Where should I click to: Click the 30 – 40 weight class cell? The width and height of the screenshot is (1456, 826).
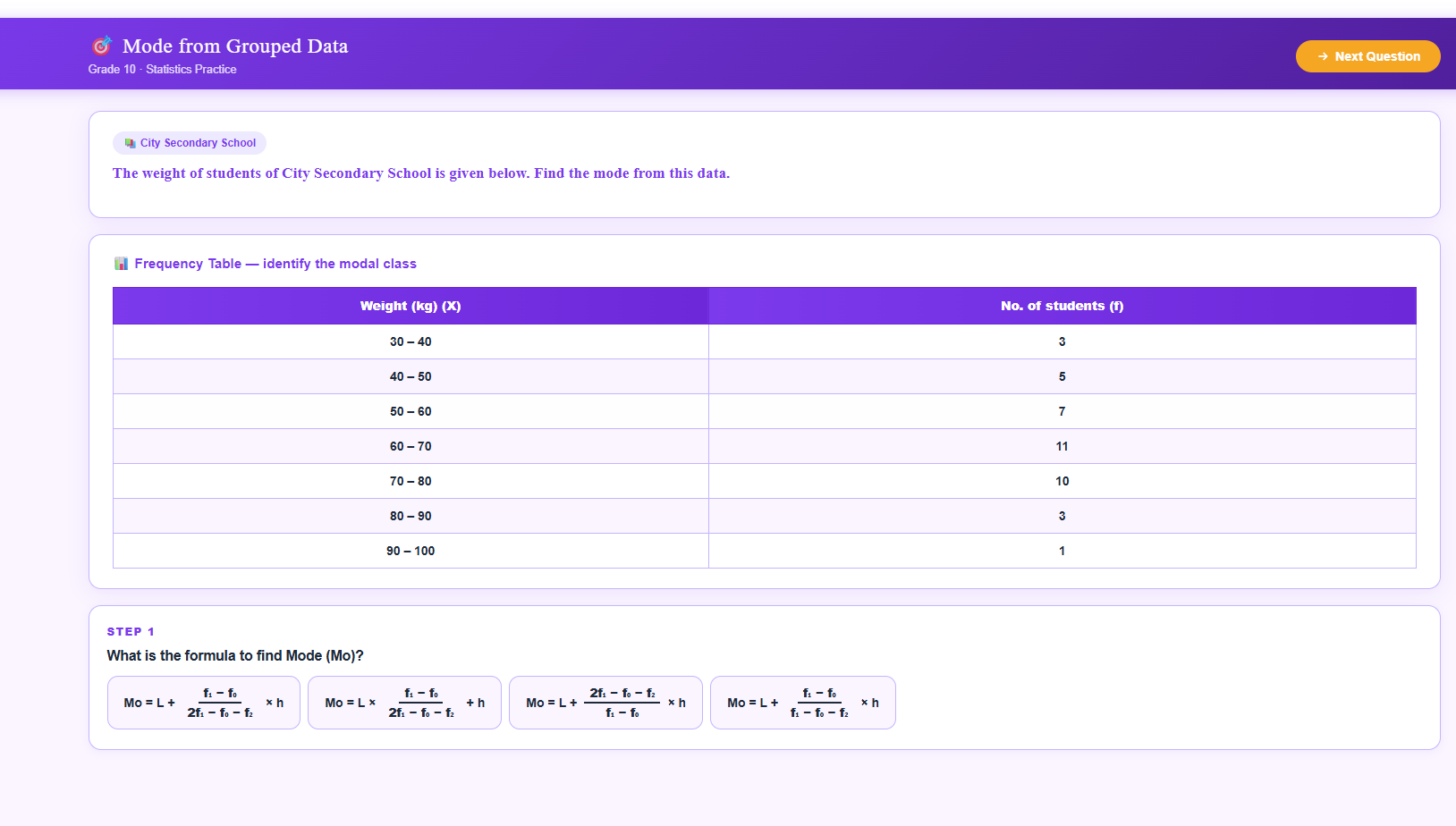411,341
